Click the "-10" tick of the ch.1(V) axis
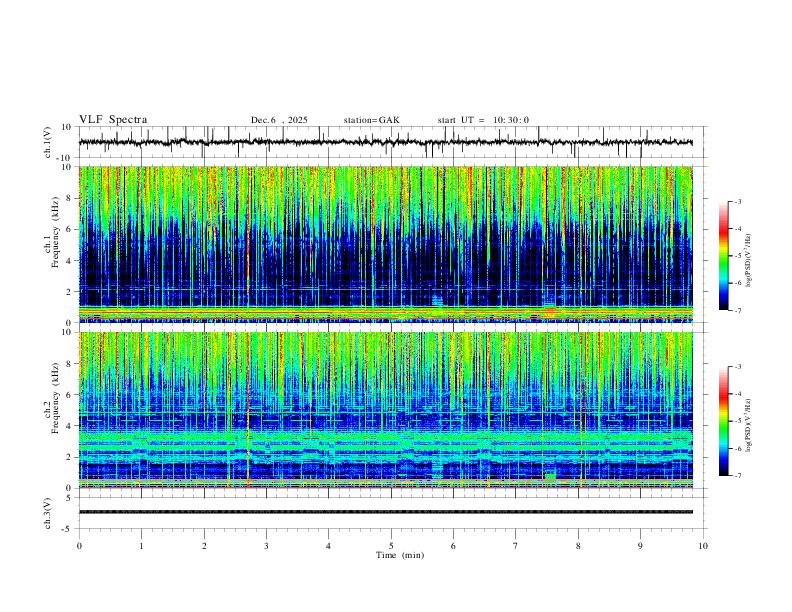 [65, 158]
